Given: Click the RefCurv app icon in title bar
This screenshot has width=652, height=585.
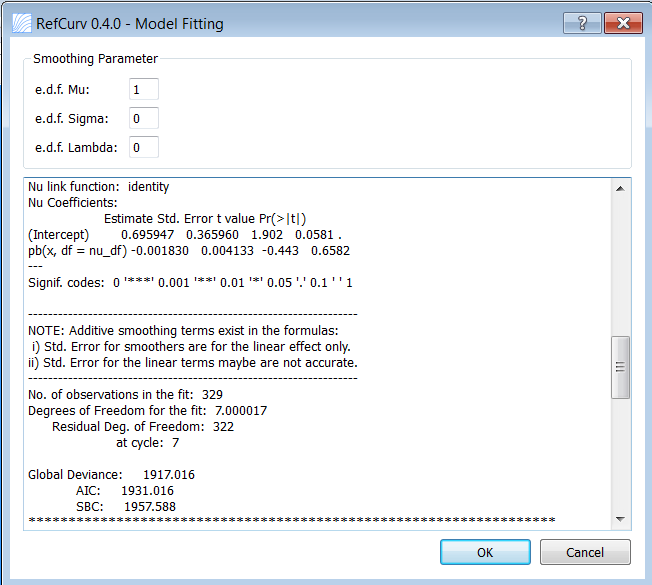Looking at the screenshot, I should point(22,23).
